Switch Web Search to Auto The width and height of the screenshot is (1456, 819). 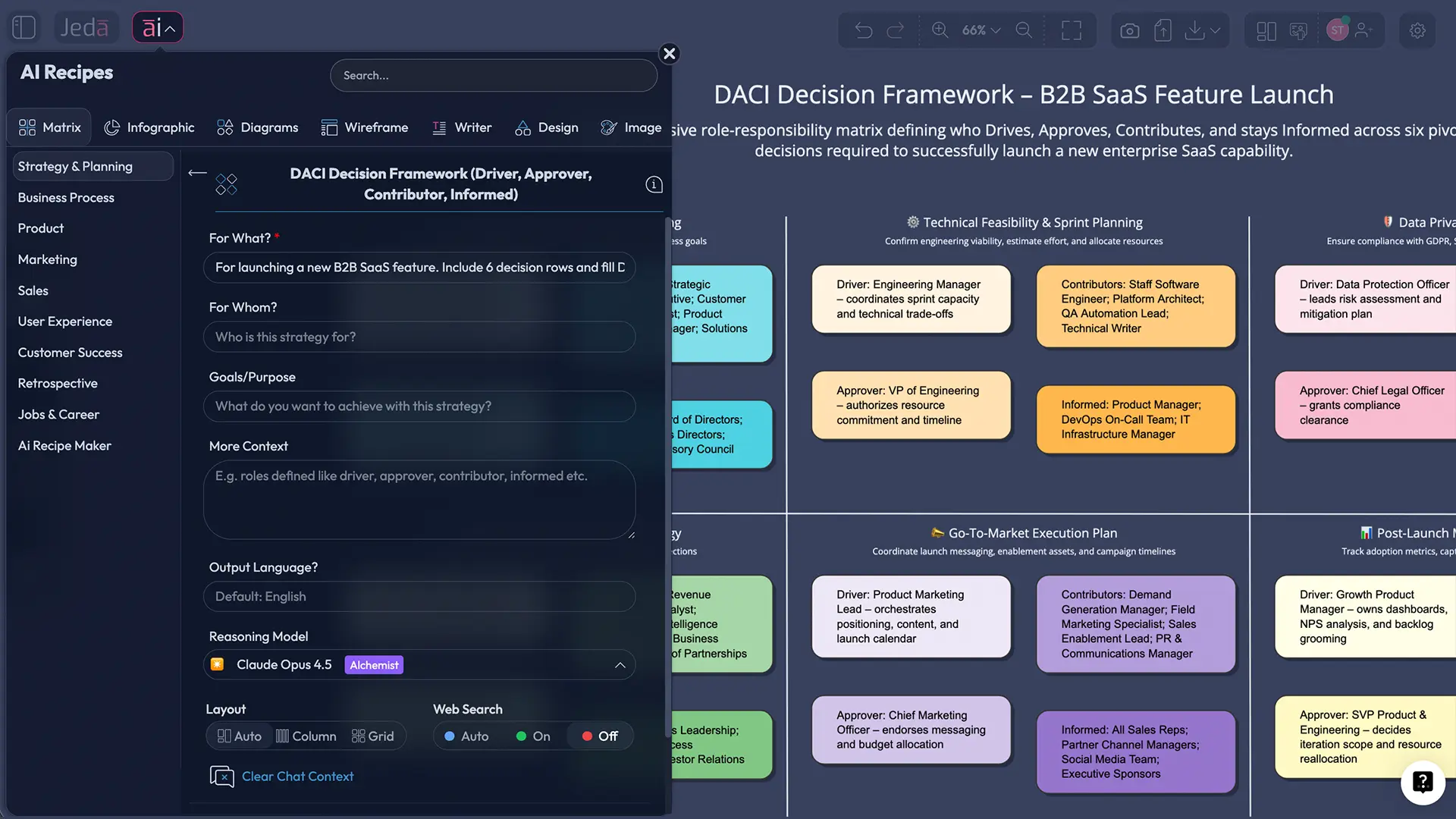tap(467, 736)
